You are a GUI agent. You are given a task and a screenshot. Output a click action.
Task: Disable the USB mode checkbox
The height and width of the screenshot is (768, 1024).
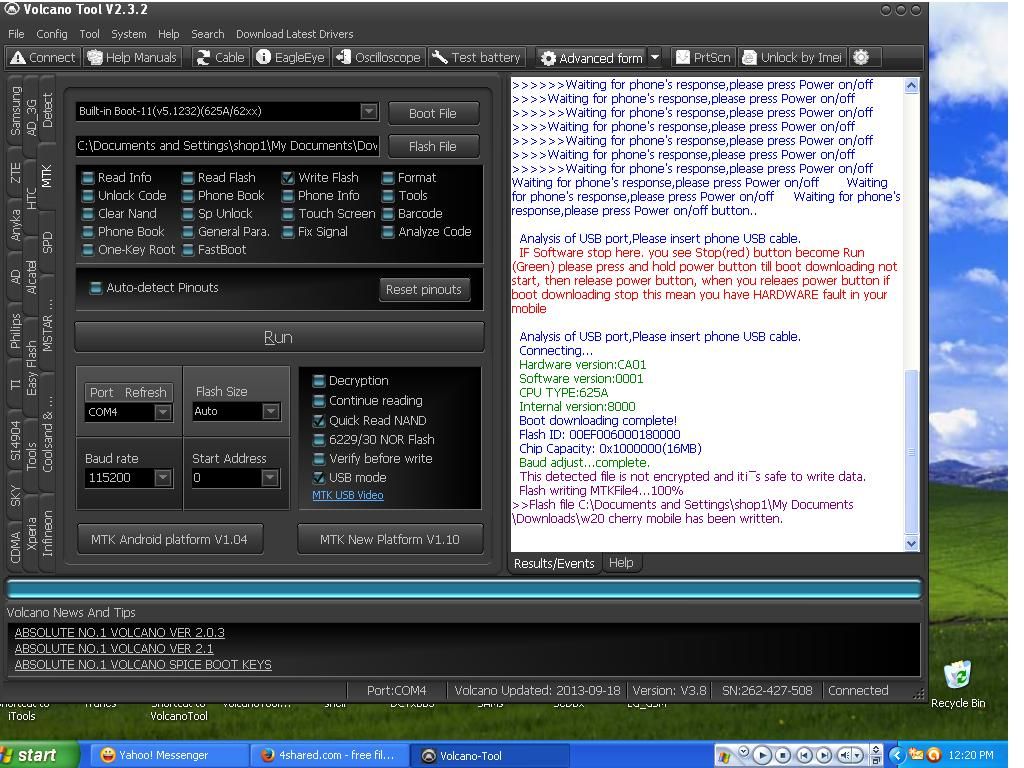point(319,478)
